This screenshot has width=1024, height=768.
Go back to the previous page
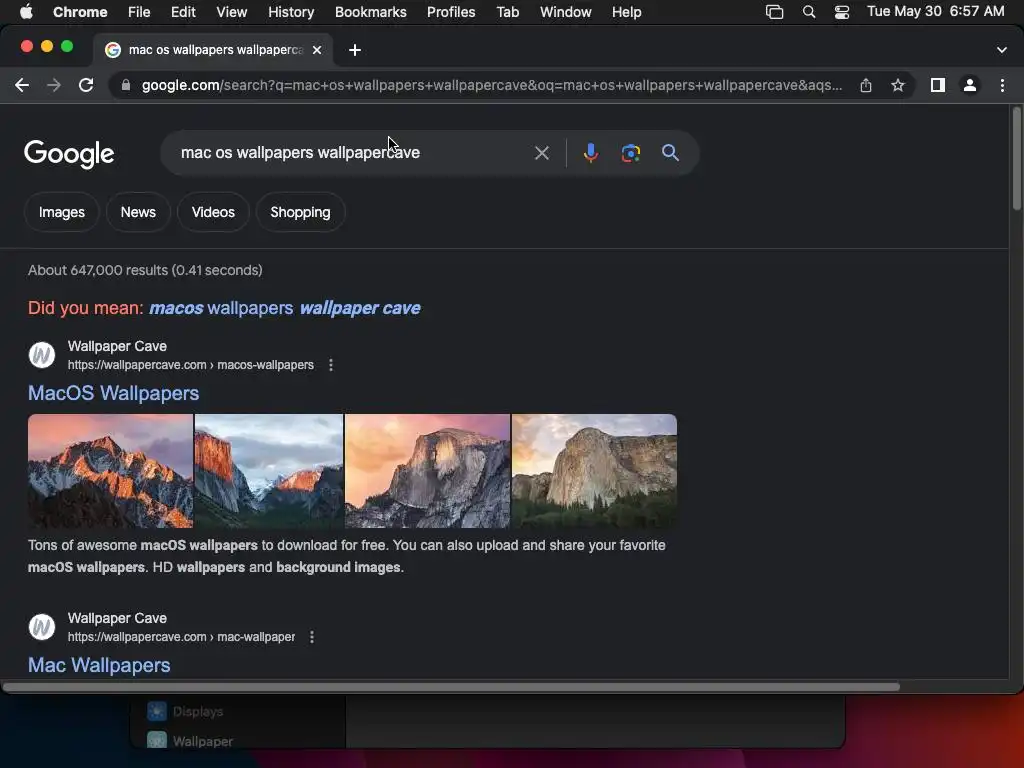[x=22, y=85]
